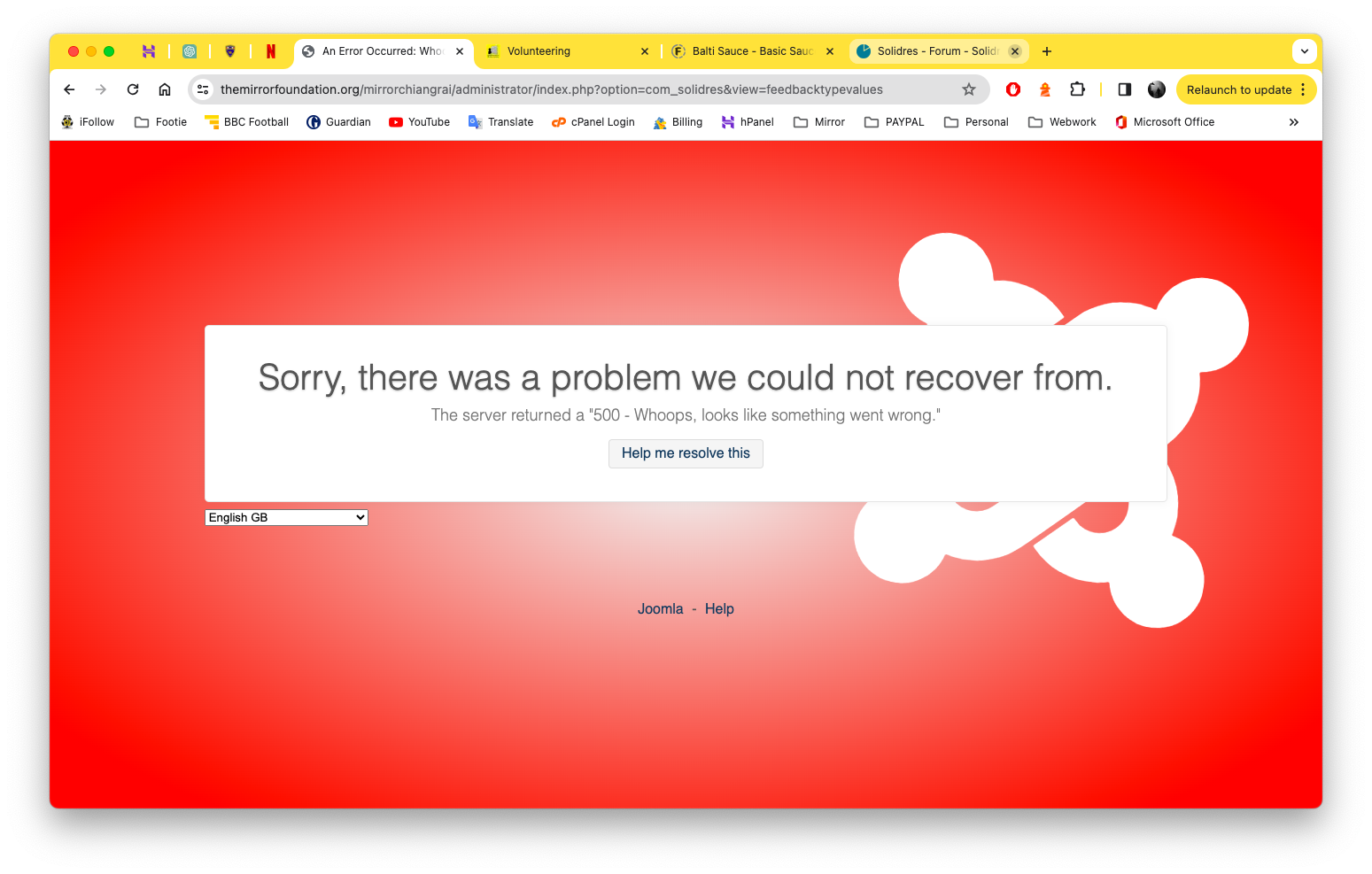Image resolution: width=1372 pixels, height=874 pixels.
Task: Open the Mirror bookmarks folder
Action: (819, 122)
